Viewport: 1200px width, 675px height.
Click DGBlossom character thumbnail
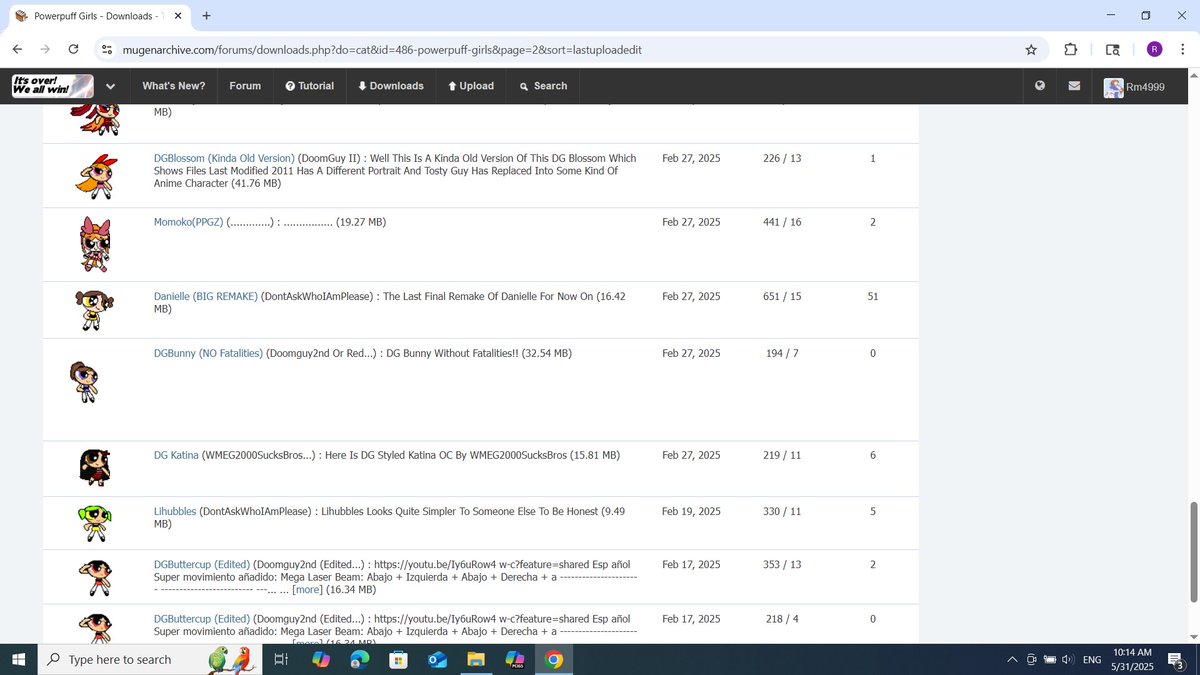96,177
